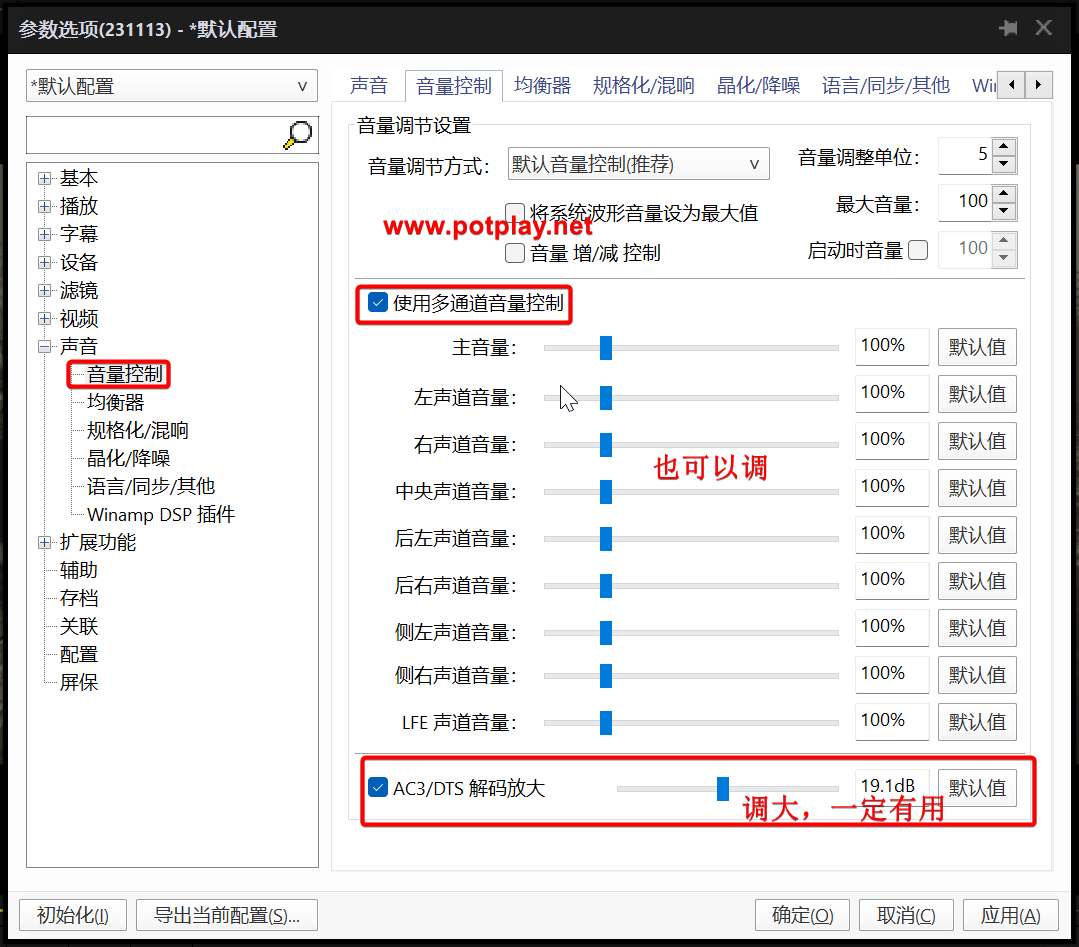This screenshot has height=947, width=1079.
Task: Increase 最大音量 with up spinner arrow
Action: [x=1004, y=193]
